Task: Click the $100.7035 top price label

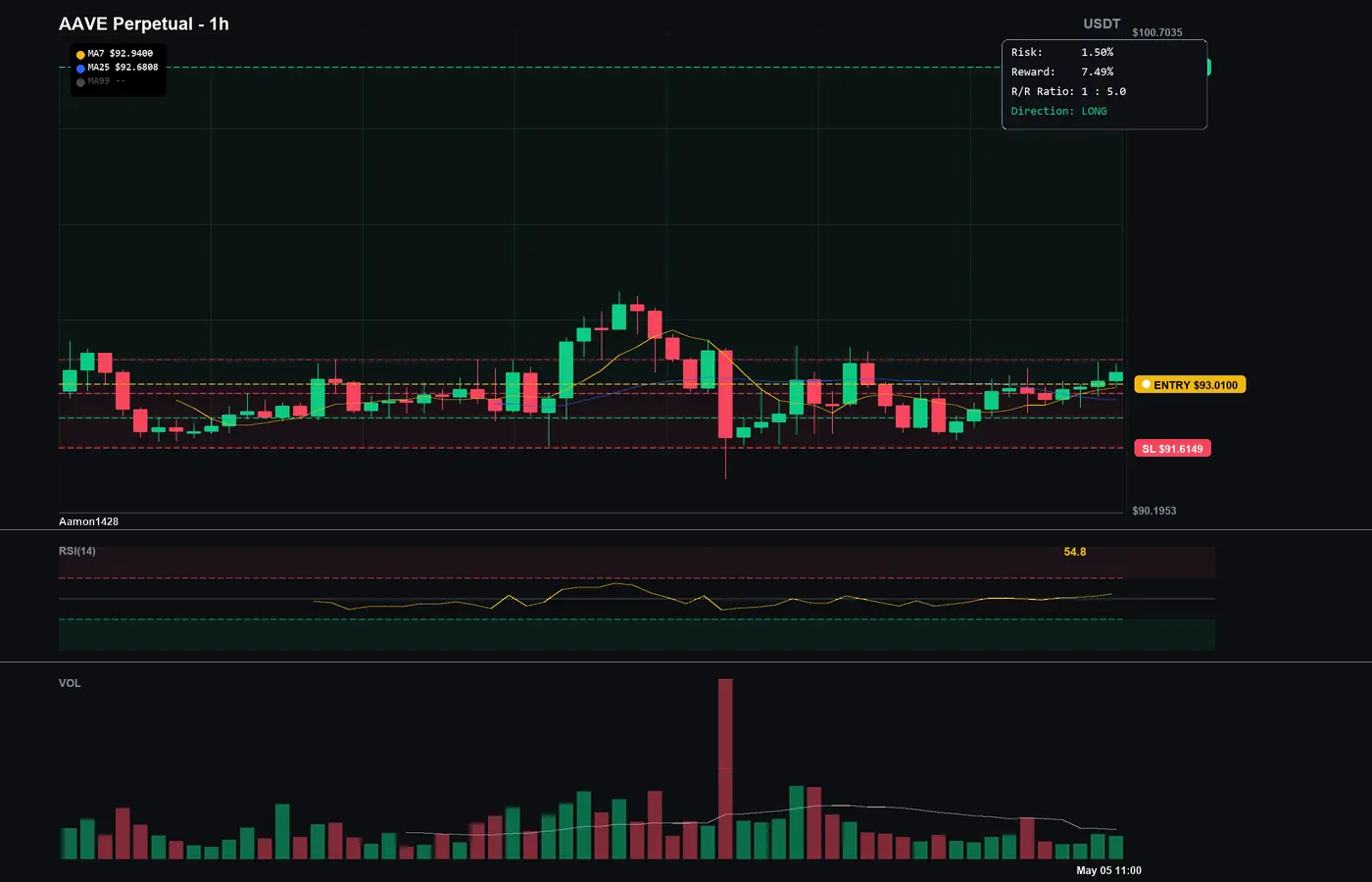Action: click(1157, 32)
